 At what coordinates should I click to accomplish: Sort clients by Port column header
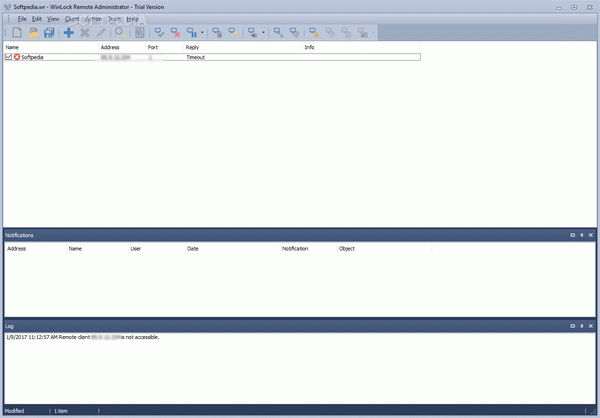coord(165,47)
